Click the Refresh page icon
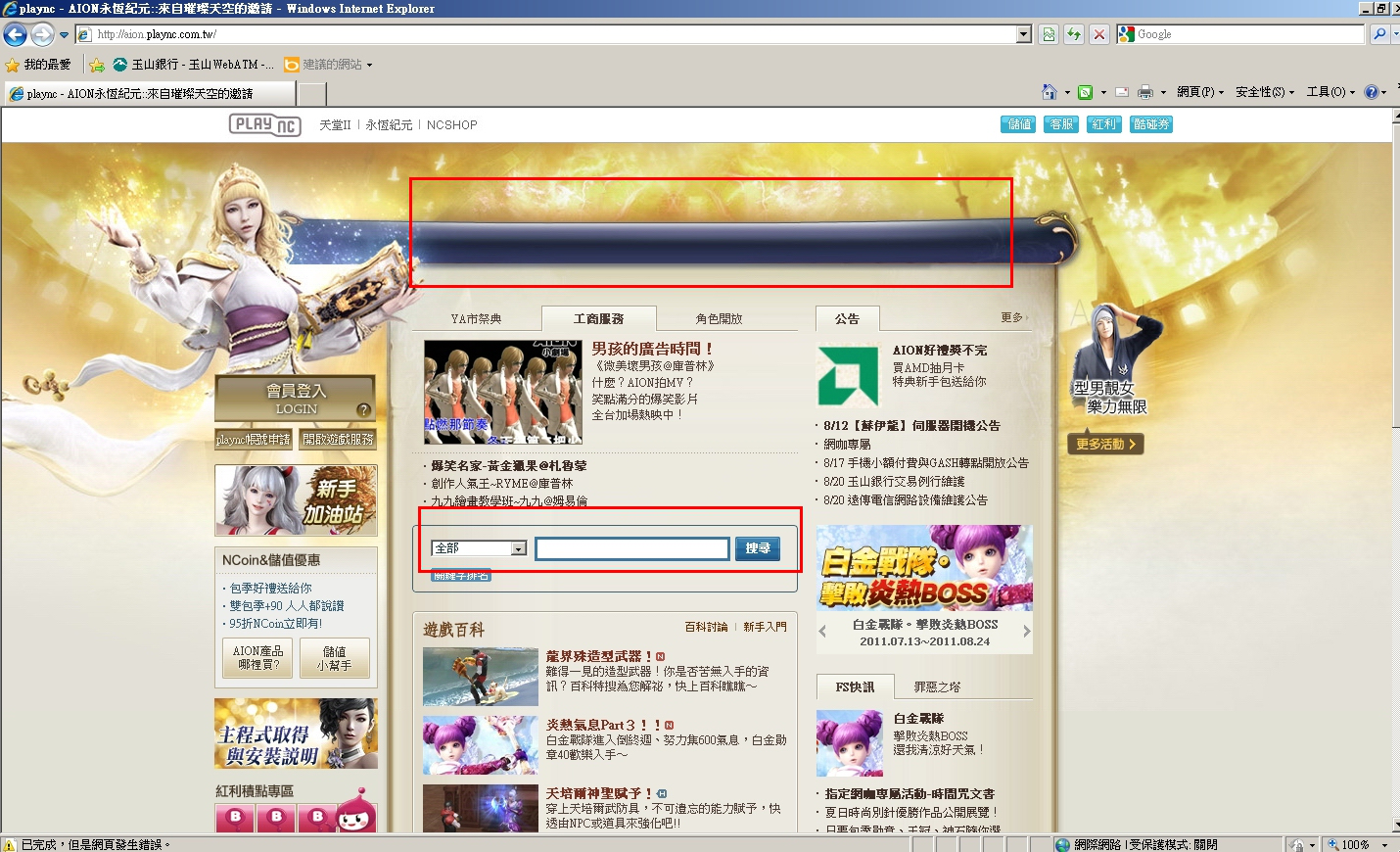The height and width of the screenshot is (852, 1400). (x=1074, y=34)
